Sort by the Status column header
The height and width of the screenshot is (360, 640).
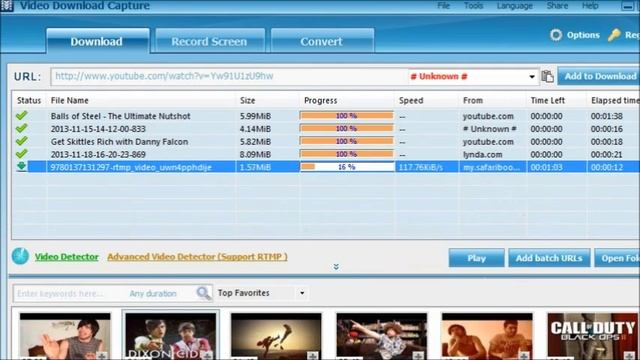pyautogui.click(x=29, y=100)
